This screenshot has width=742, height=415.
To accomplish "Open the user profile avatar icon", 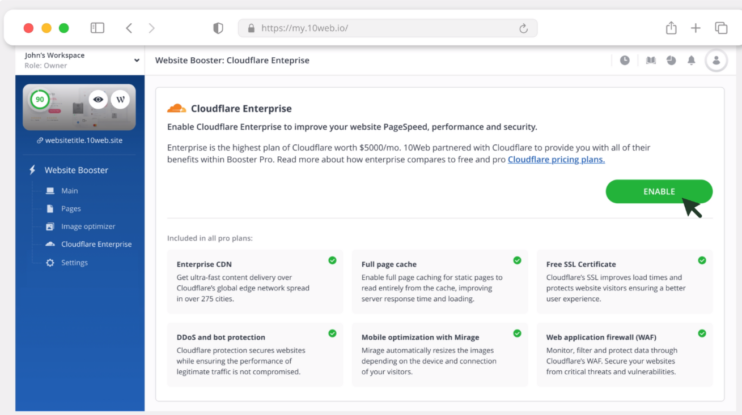I will pos(716,61).
